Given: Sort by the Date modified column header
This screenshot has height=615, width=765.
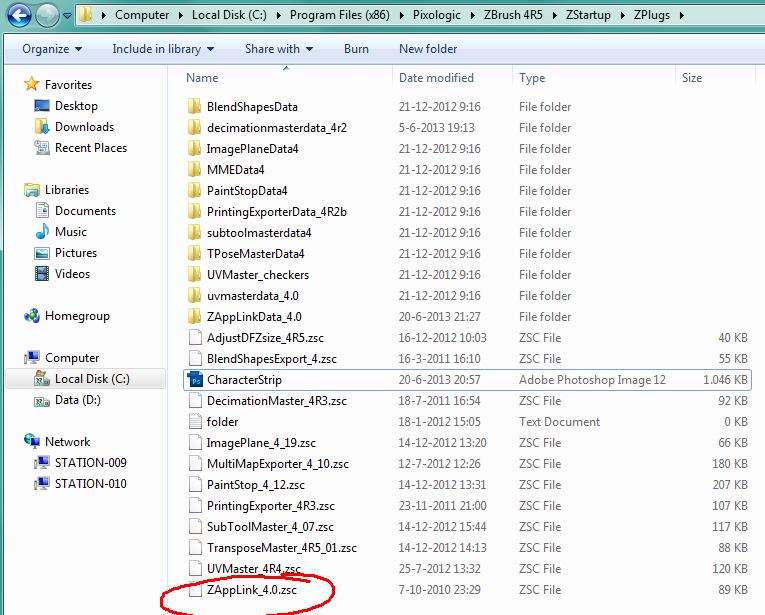Looking at the screenshot, I should [436, 78].
